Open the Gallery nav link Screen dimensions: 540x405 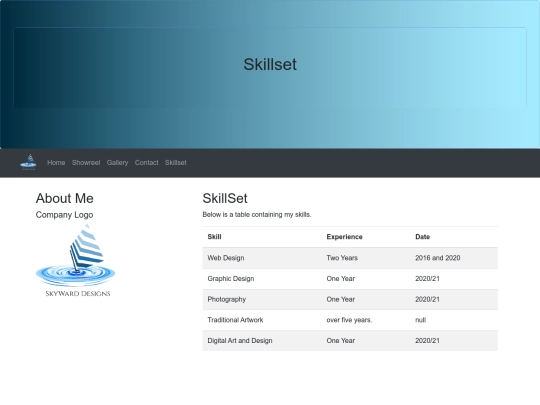coord(117,163)
